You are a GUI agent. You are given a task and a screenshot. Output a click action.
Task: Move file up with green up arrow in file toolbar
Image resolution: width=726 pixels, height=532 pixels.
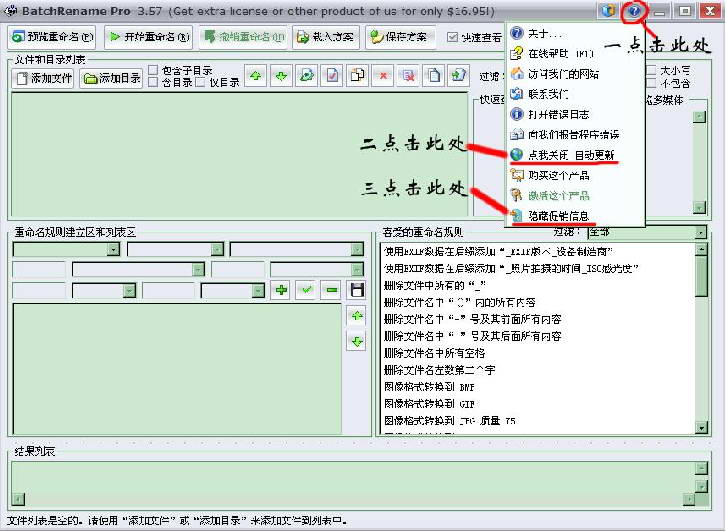coord(256,76)
